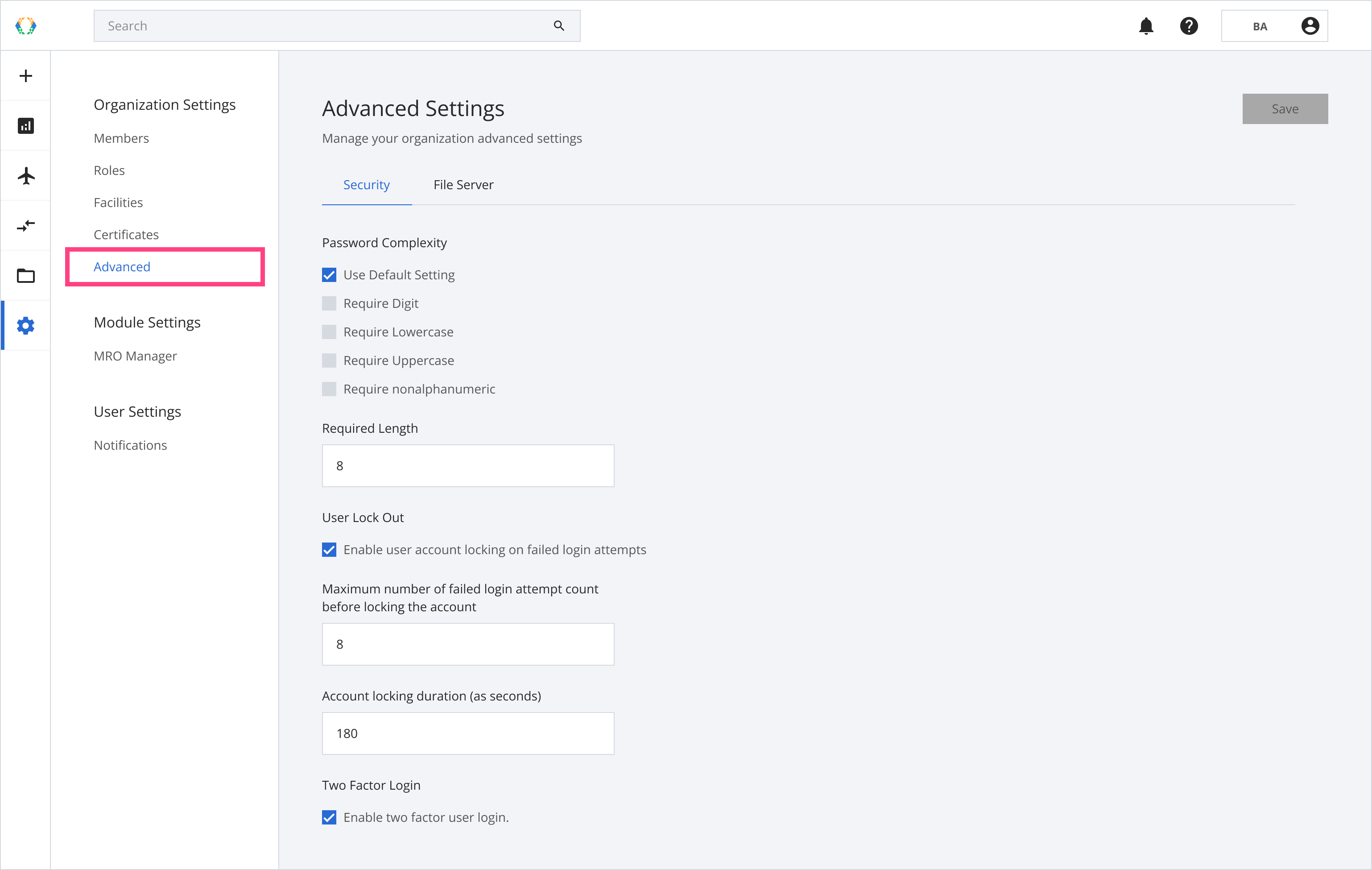The height and width of the screenshot is (870, 1372).
Task: Click the Password Complexity label
Action: click(x=384, y=243)
